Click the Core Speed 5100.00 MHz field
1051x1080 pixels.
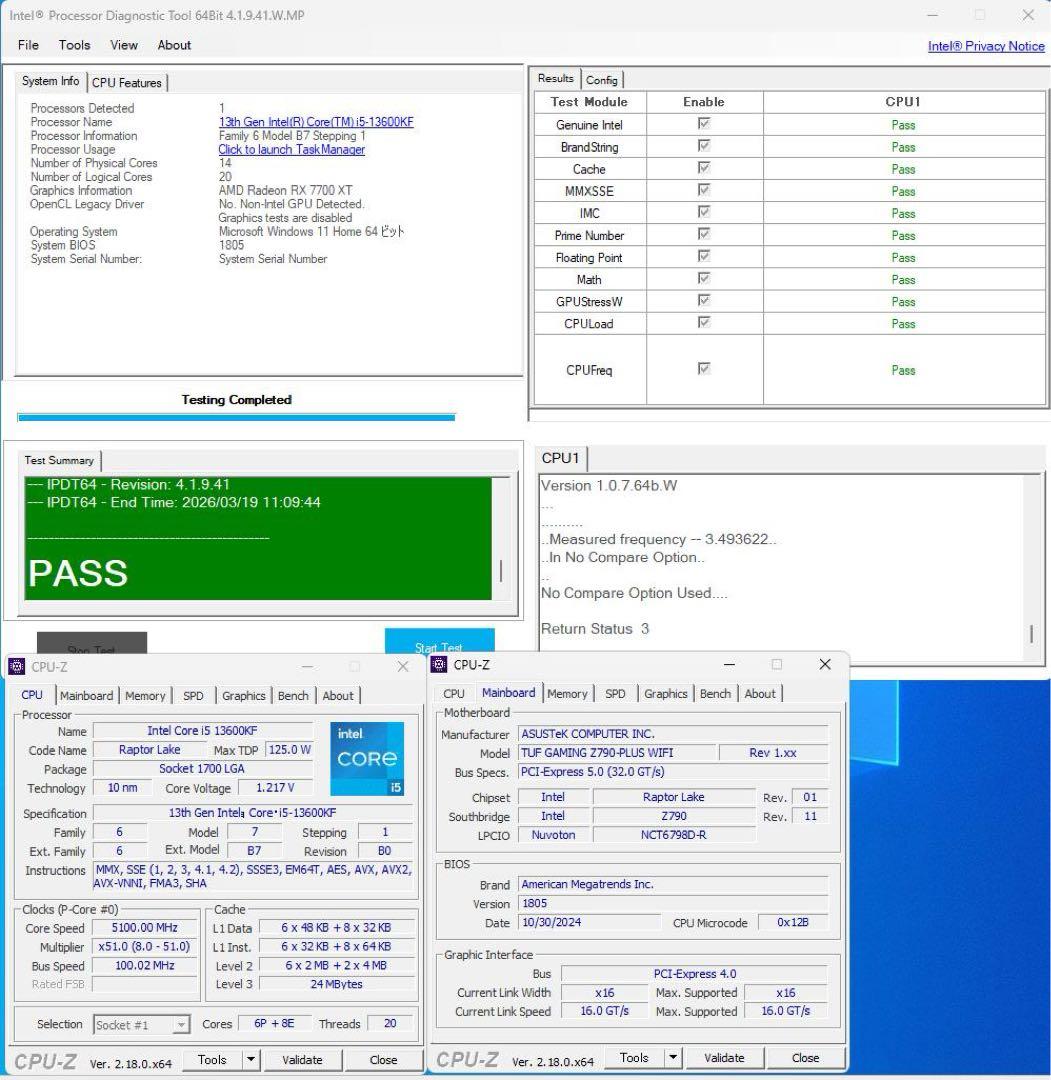click(145, 927)
